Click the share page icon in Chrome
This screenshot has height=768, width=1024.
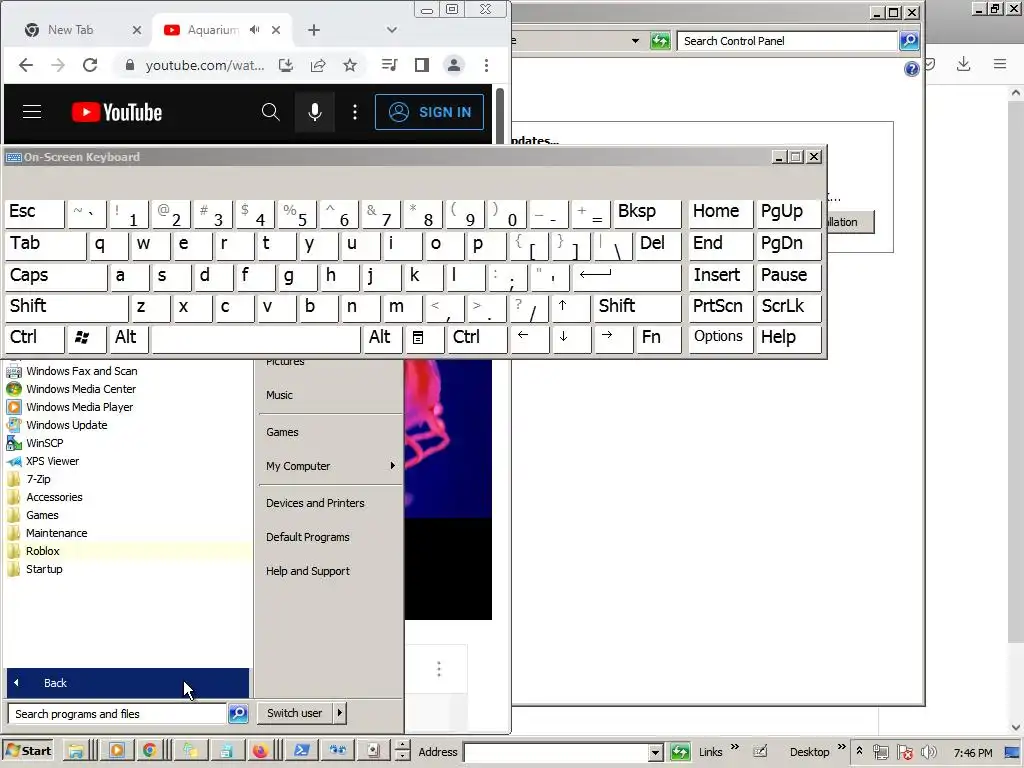tap(318, 65)
